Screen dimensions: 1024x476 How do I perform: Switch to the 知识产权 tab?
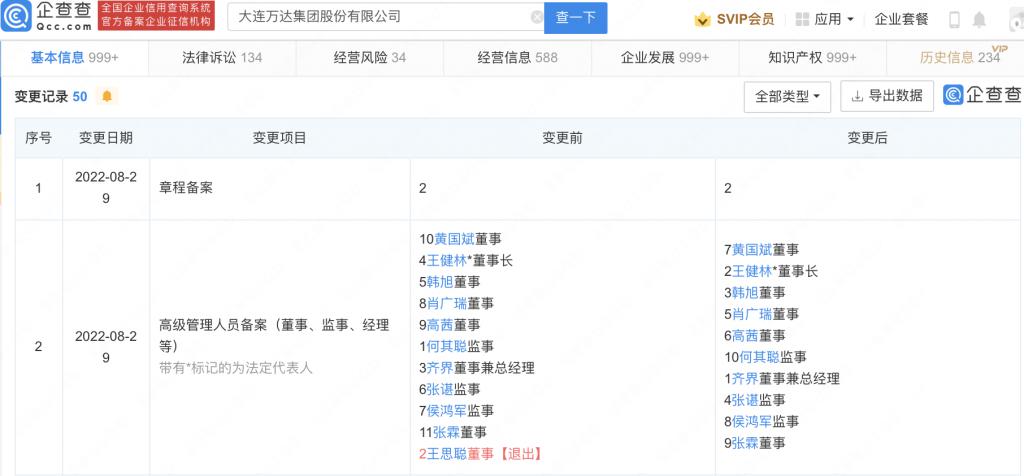(812, 57)
